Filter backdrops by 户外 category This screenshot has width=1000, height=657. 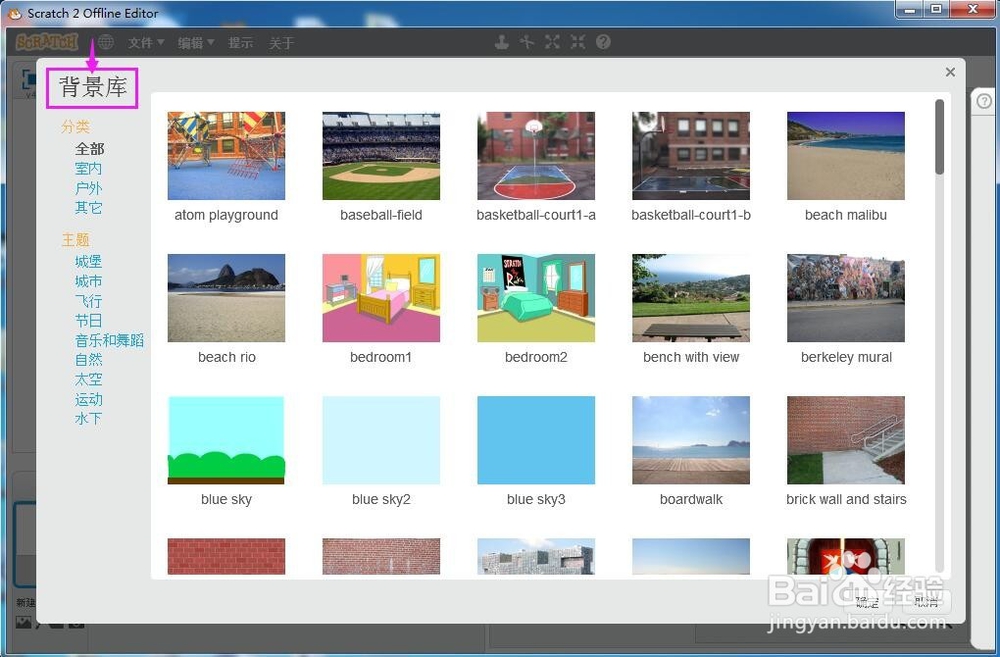coord(88,188)
